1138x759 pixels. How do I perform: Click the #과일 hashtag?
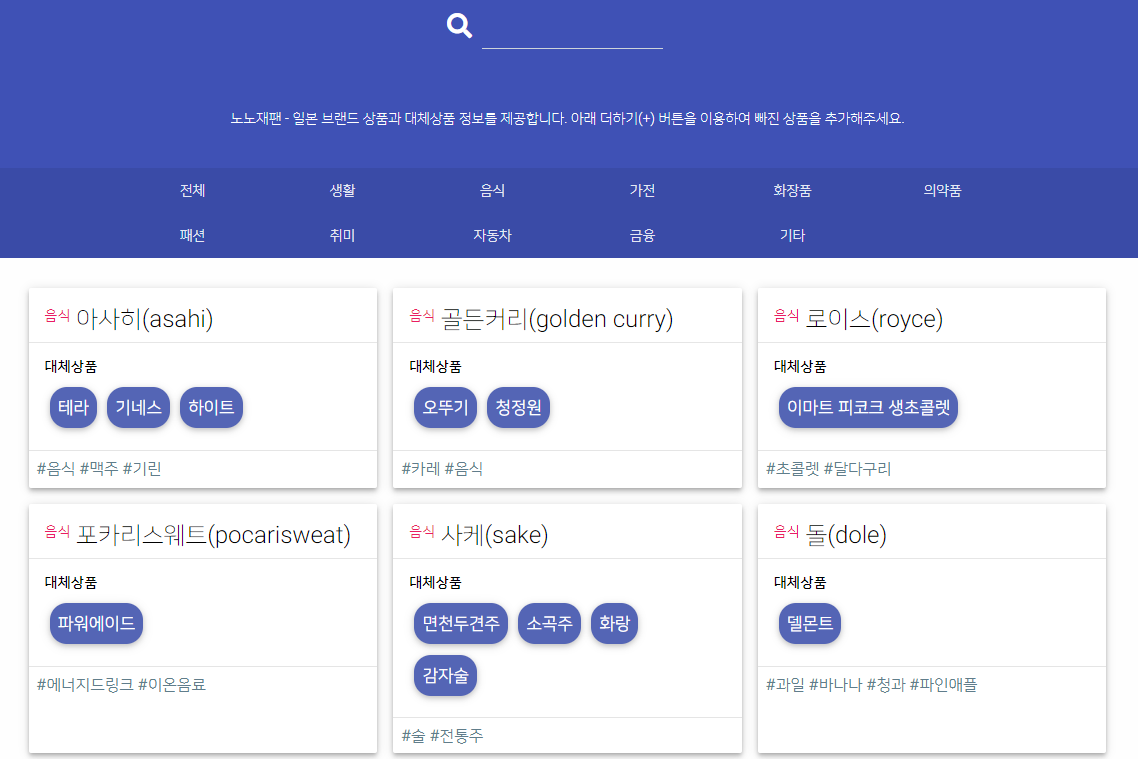(x=785, y=684)
